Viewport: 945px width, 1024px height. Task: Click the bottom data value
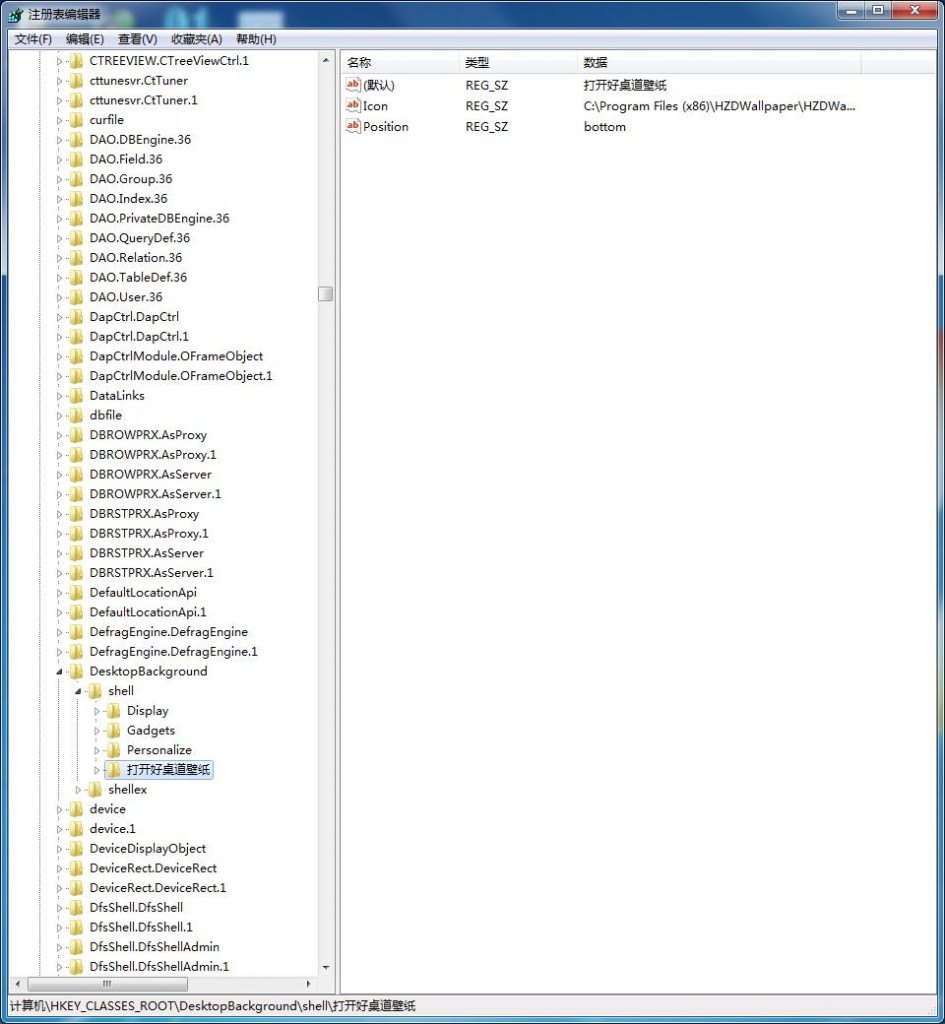tap(605, 127)
